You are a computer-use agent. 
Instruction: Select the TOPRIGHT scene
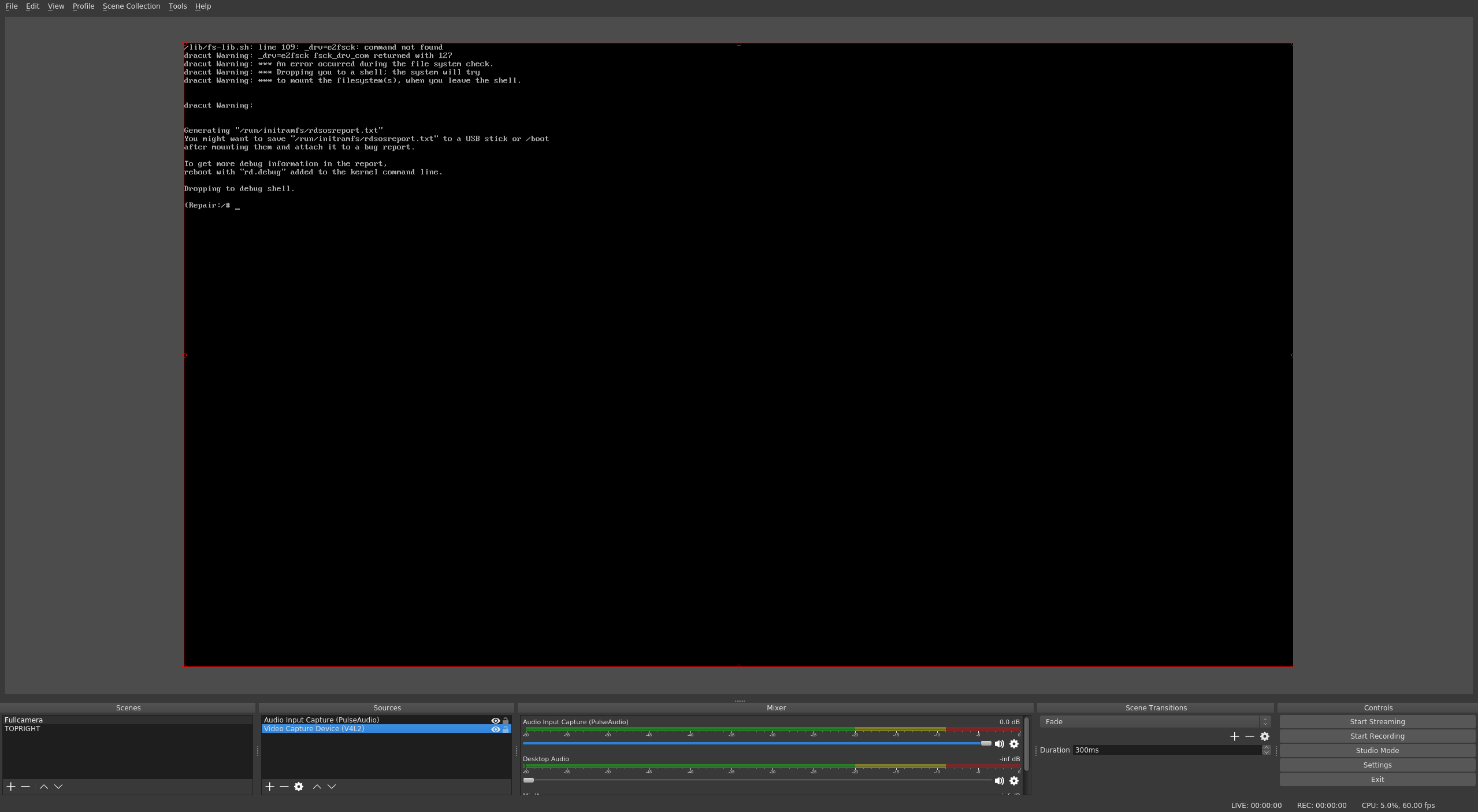click(x=23, y=729)
